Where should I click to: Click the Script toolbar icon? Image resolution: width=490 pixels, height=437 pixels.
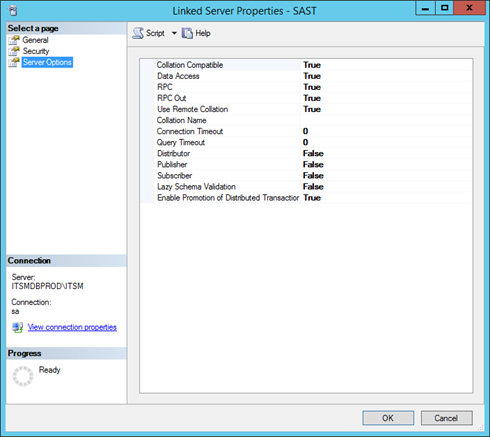(x=138, y=33)
